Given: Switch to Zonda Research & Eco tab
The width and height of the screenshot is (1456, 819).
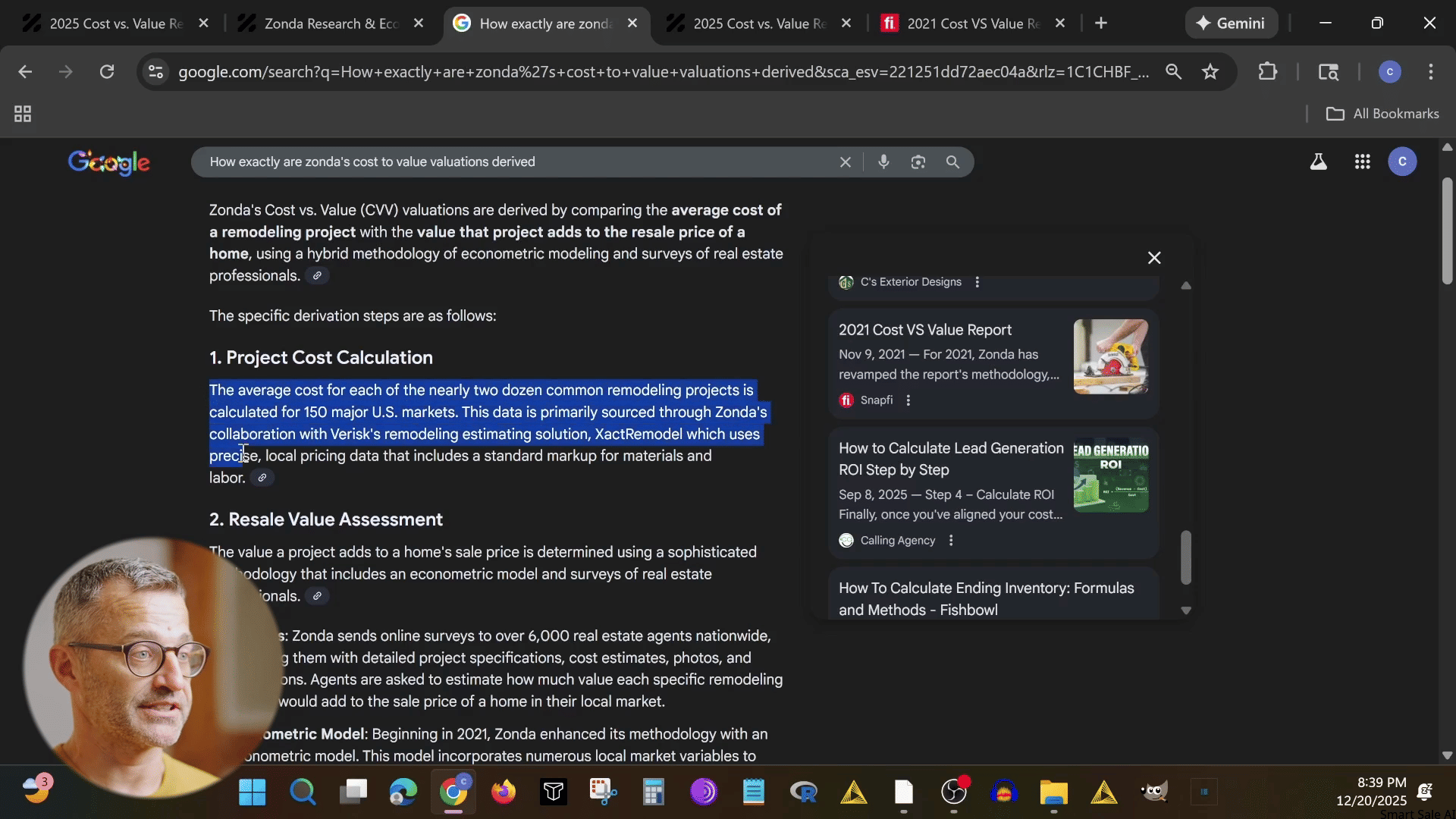Looking at the screenshot, I should click(331, 24).
